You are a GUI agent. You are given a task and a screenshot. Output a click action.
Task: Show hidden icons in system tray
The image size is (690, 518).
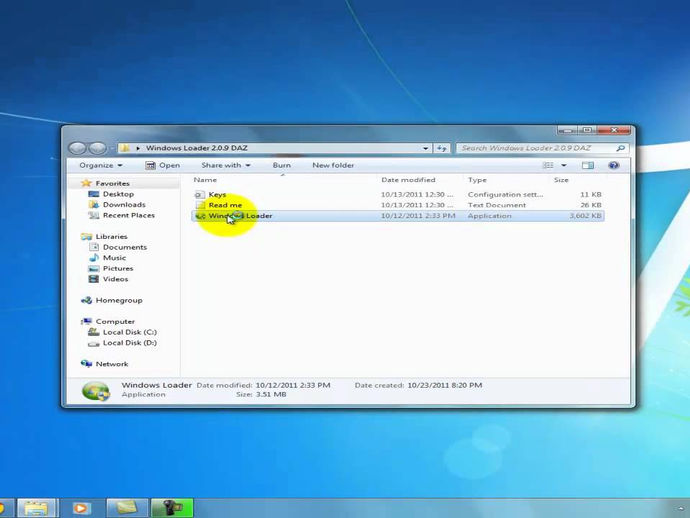coord(680,508)
